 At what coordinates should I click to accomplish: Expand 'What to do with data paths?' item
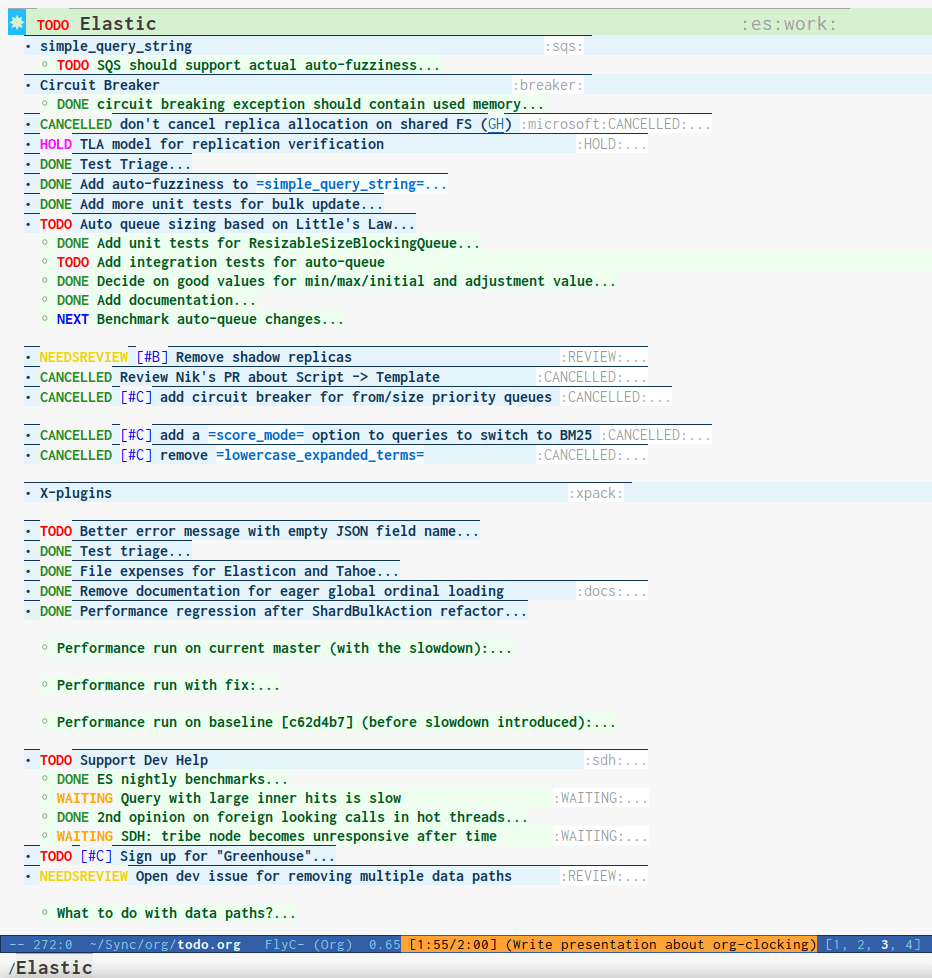tap(176, 913)
